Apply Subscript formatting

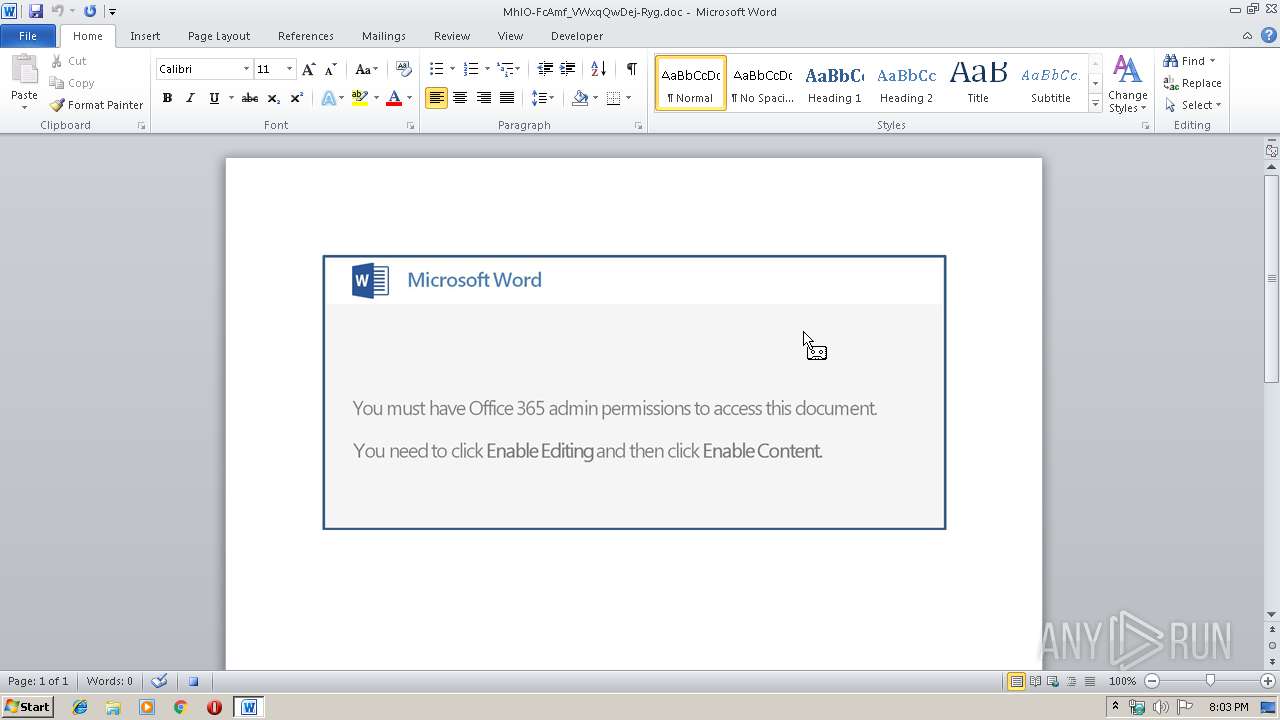pyautogui.click(x=273, y=98)
